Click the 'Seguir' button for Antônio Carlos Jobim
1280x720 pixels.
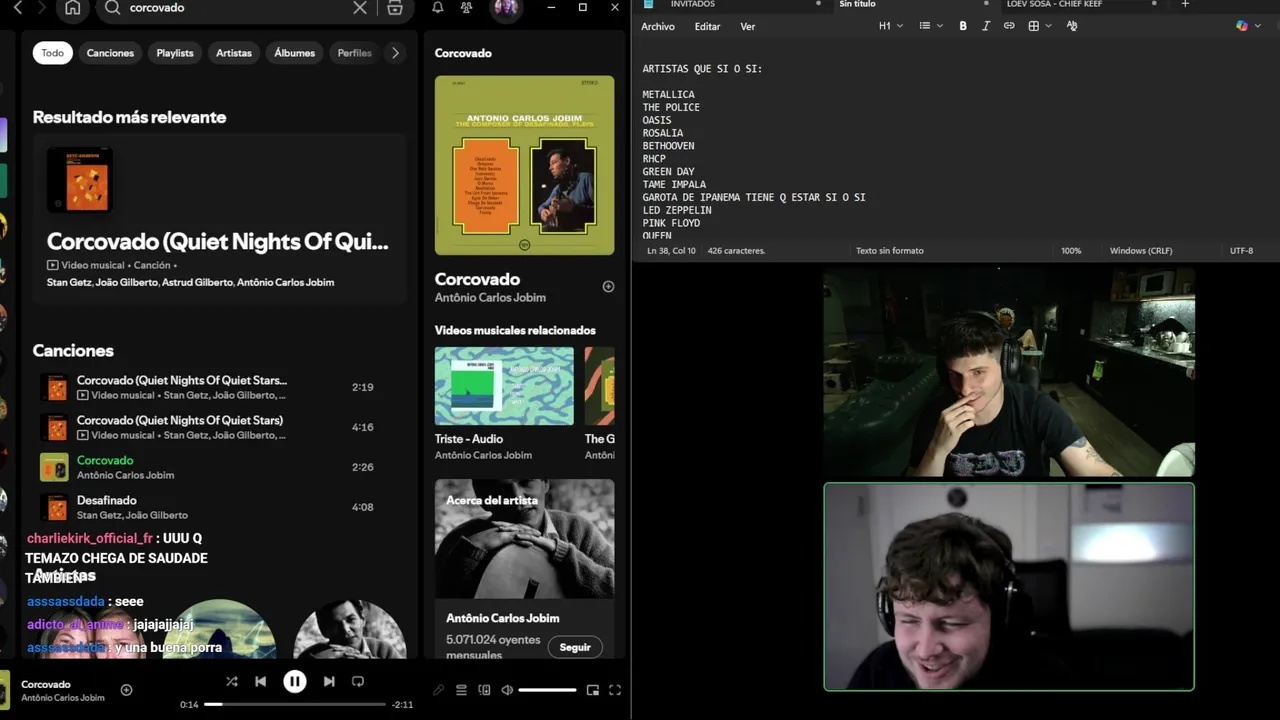tap(575, 647)
